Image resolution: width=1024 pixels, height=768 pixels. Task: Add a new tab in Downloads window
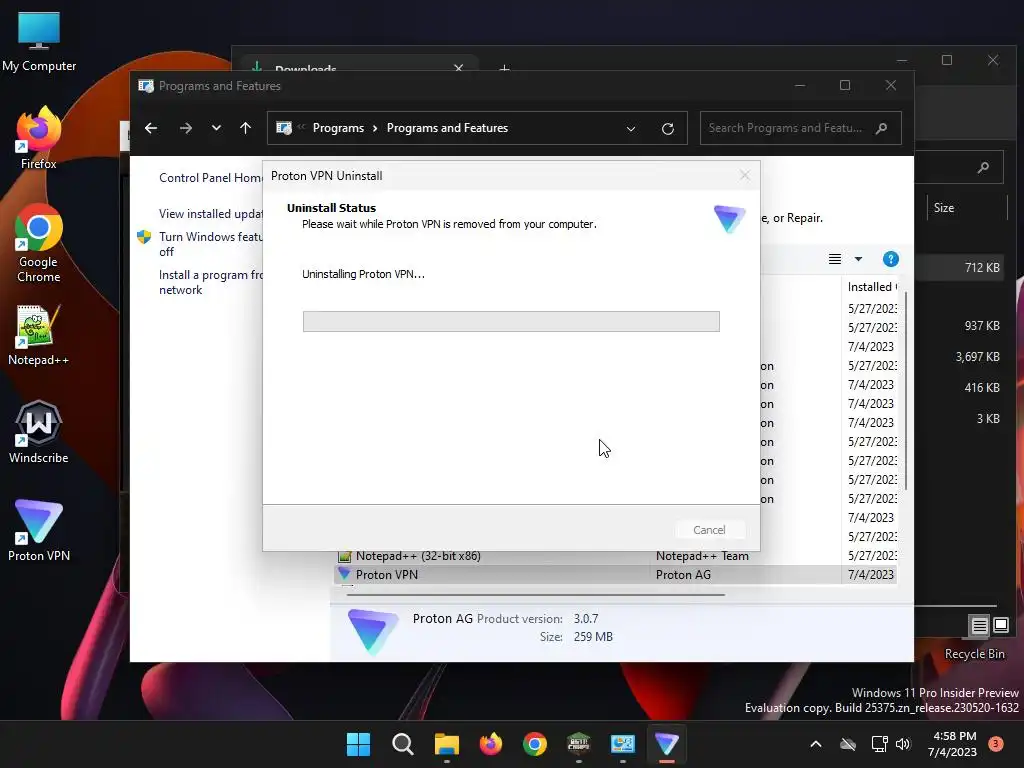(x=504, y=67)
